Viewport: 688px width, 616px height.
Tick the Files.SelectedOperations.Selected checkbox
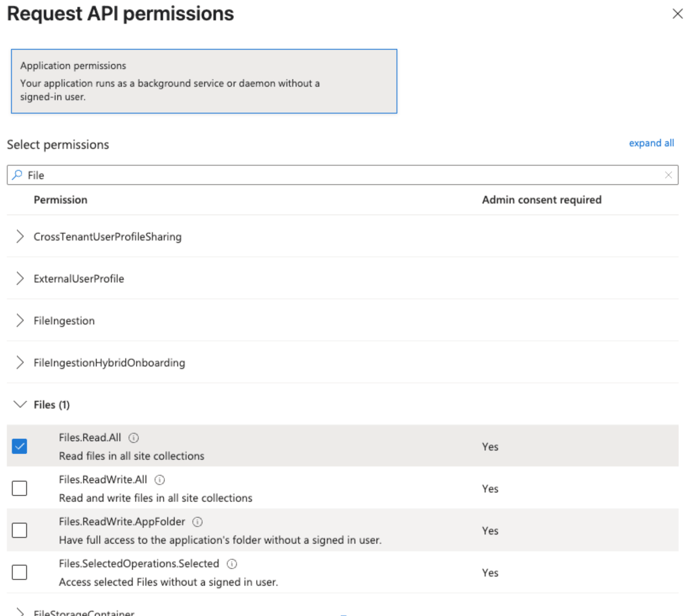(x=19, y=573)
